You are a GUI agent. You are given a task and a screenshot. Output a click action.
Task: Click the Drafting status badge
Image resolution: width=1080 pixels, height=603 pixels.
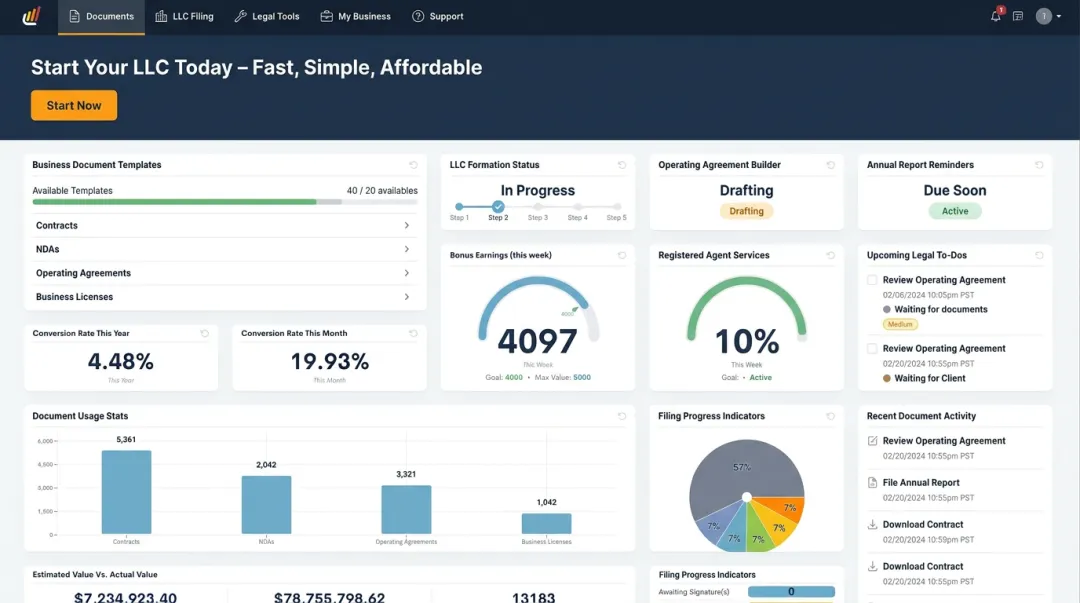(x=747, y=211)
